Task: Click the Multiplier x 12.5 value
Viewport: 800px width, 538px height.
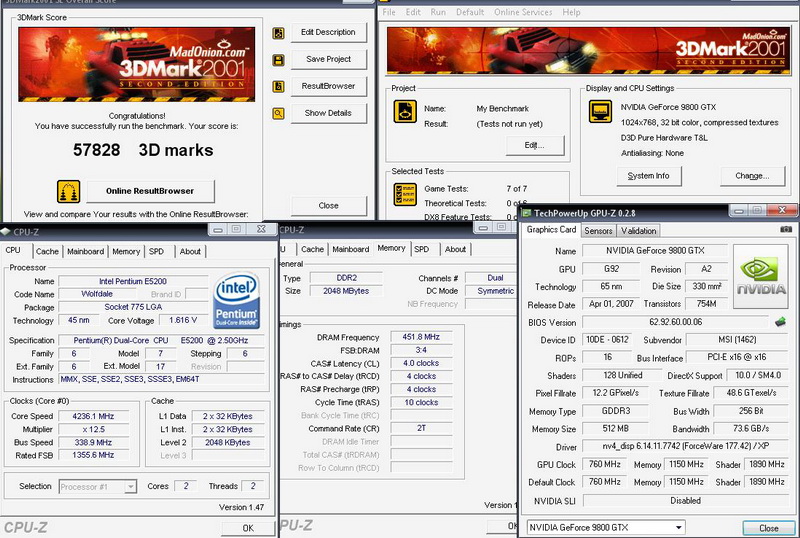Action: point(93,429)
